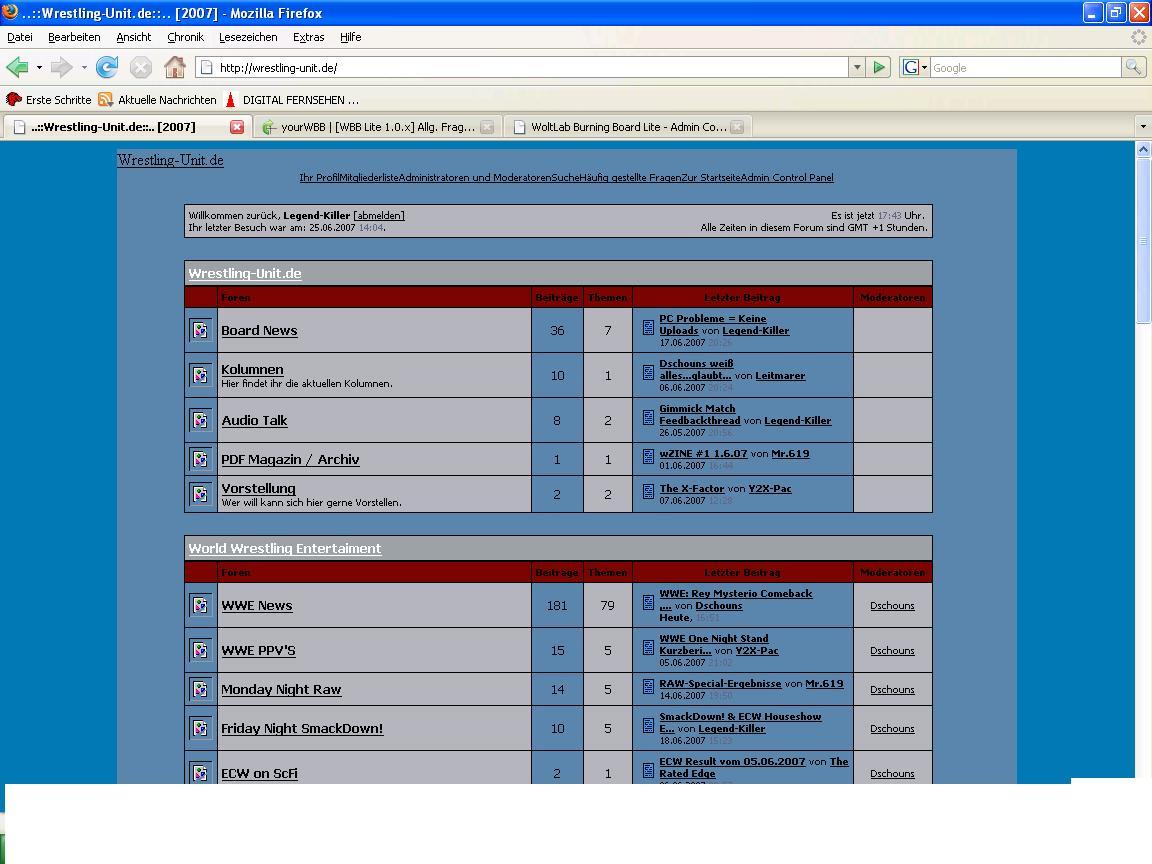Open the Ansicht menu
This screenshot has width=1152, height=864.
point(134,37)
